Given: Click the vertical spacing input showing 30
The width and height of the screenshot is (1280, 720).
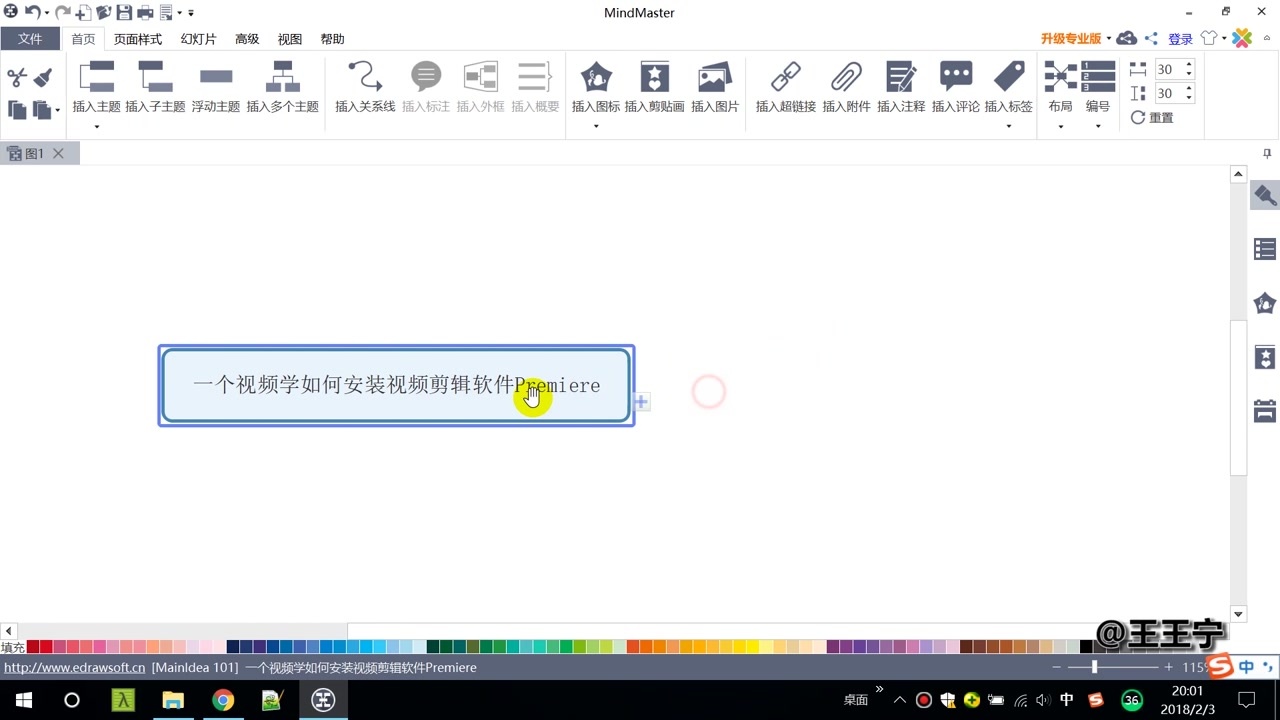Looking at the screenshot, I should pyautogui.click(x=1168, y=93).
